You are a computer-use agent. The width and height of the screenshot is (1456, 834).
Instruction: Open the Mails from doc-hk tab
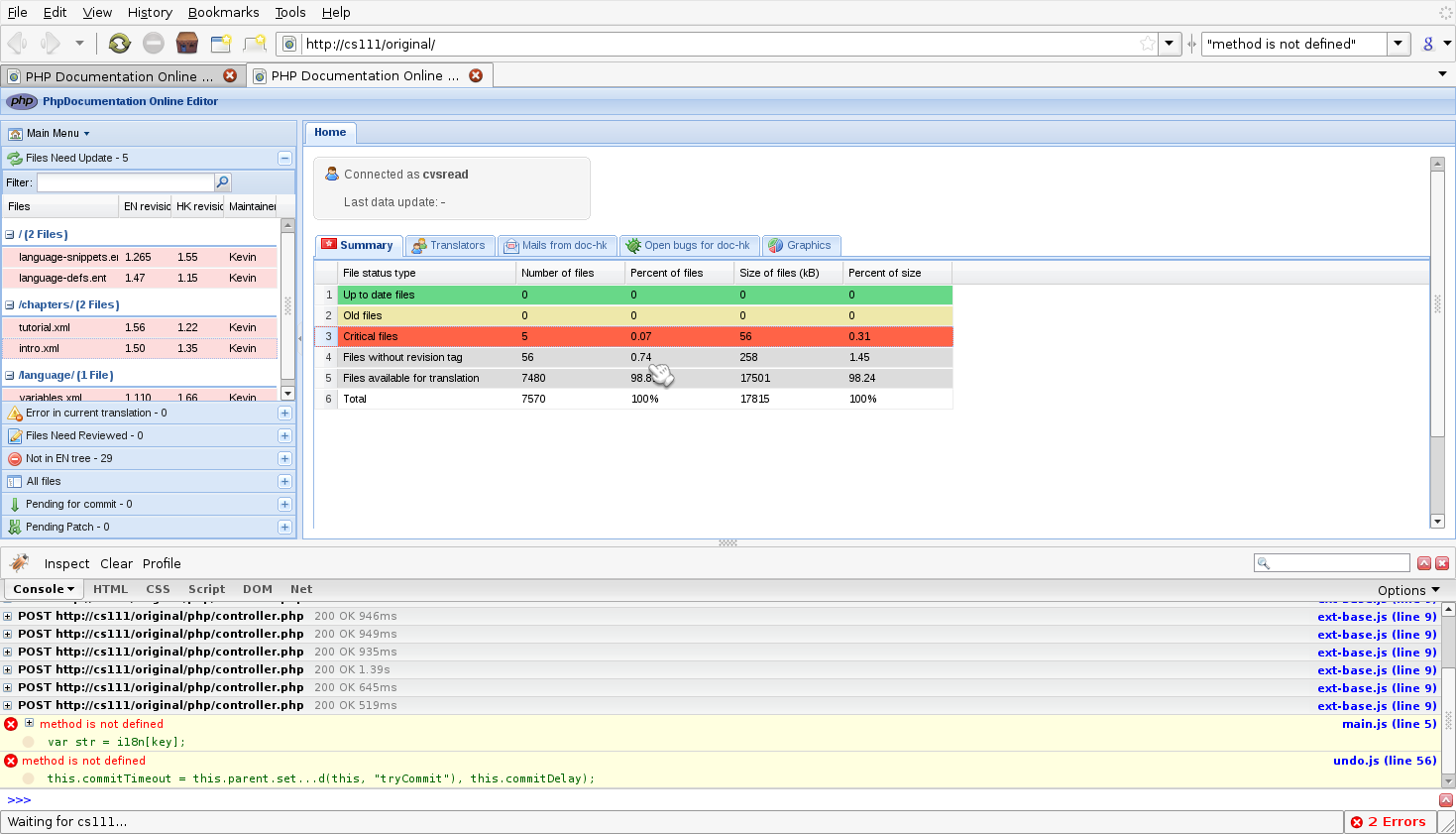click(x=556, y=246)
